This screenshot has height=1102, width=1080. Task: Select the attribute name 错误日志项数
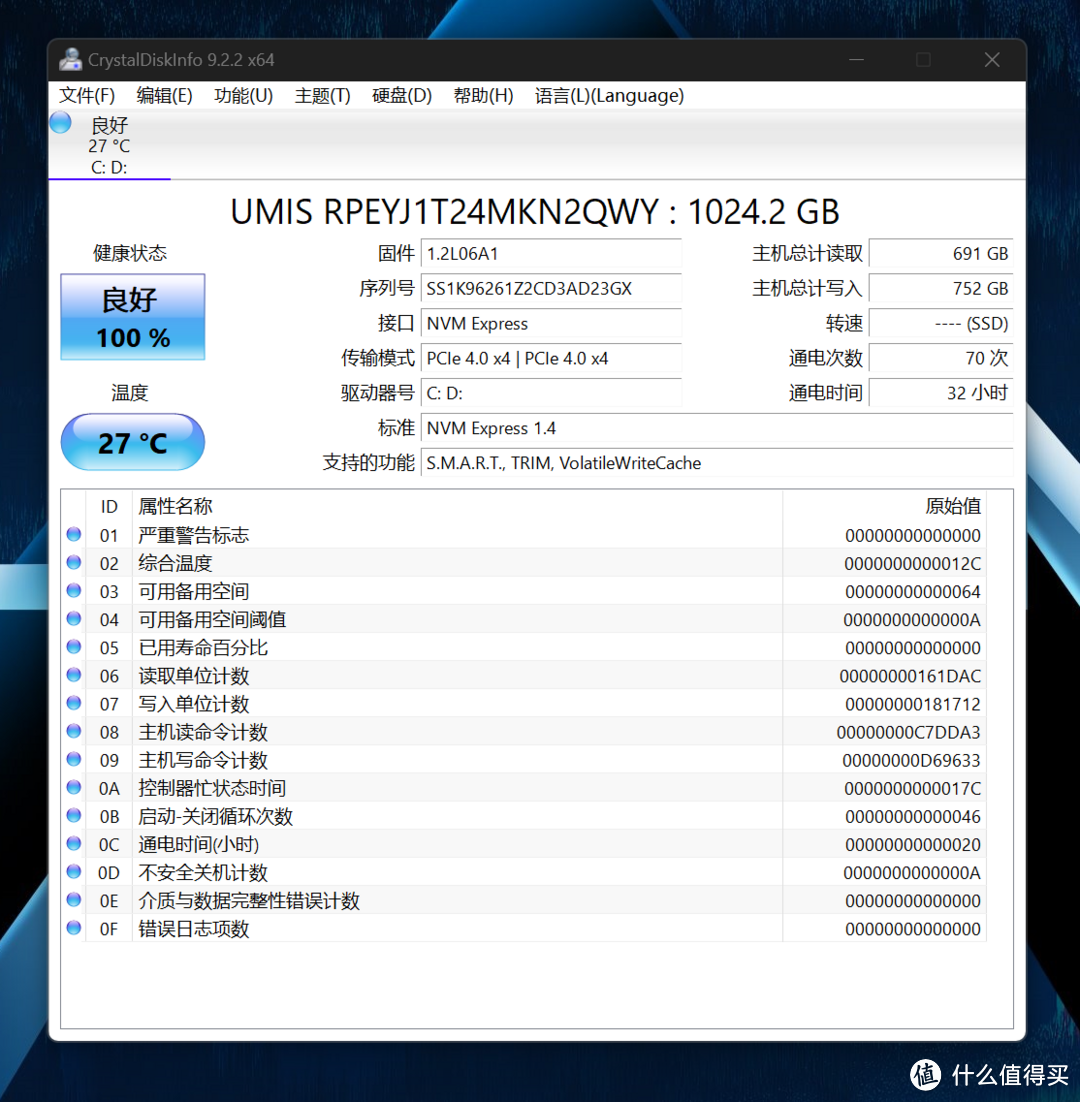193,929
